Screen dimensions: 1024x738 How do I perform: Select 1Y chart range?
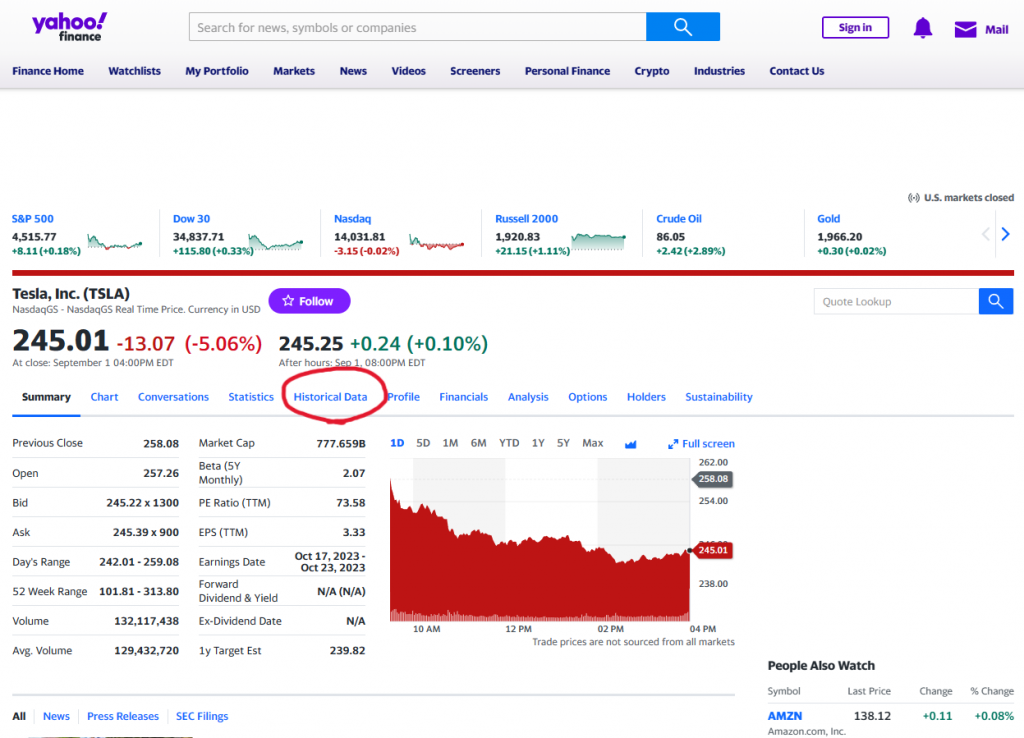pos(538,443)
